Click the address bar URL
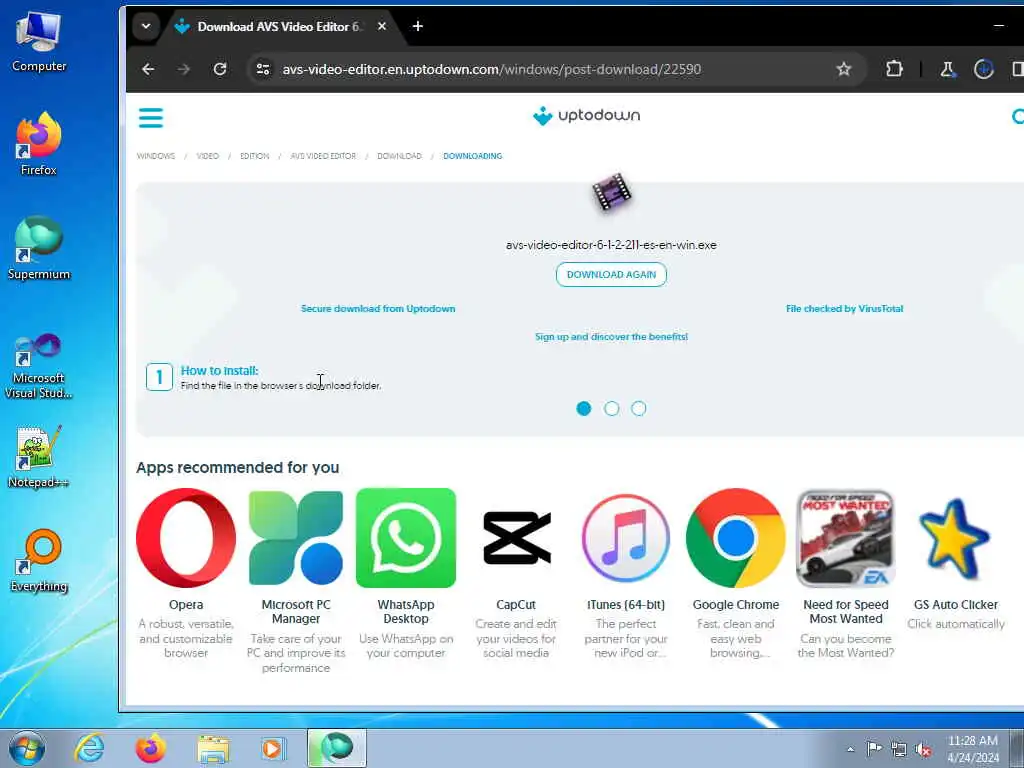The image size is (1024, 768). tap(491, 69)
